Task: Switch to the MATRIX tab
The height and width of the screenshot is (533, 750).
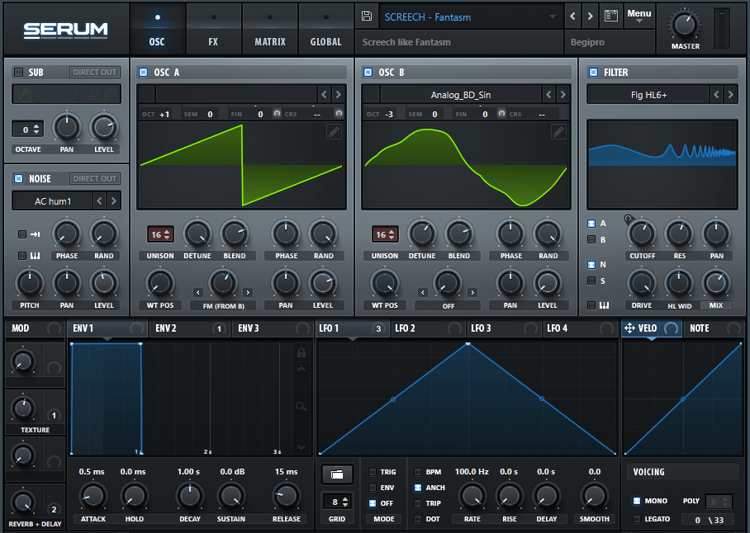Action: 270,30
